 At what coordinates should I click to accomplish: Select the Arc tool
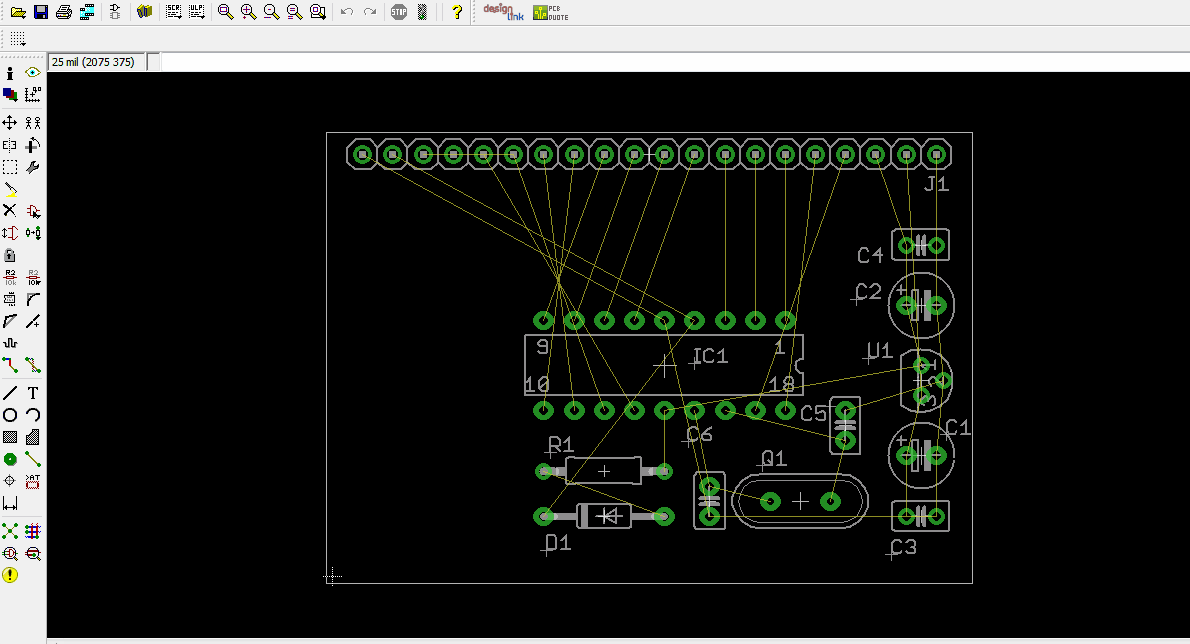pos(33,415)
